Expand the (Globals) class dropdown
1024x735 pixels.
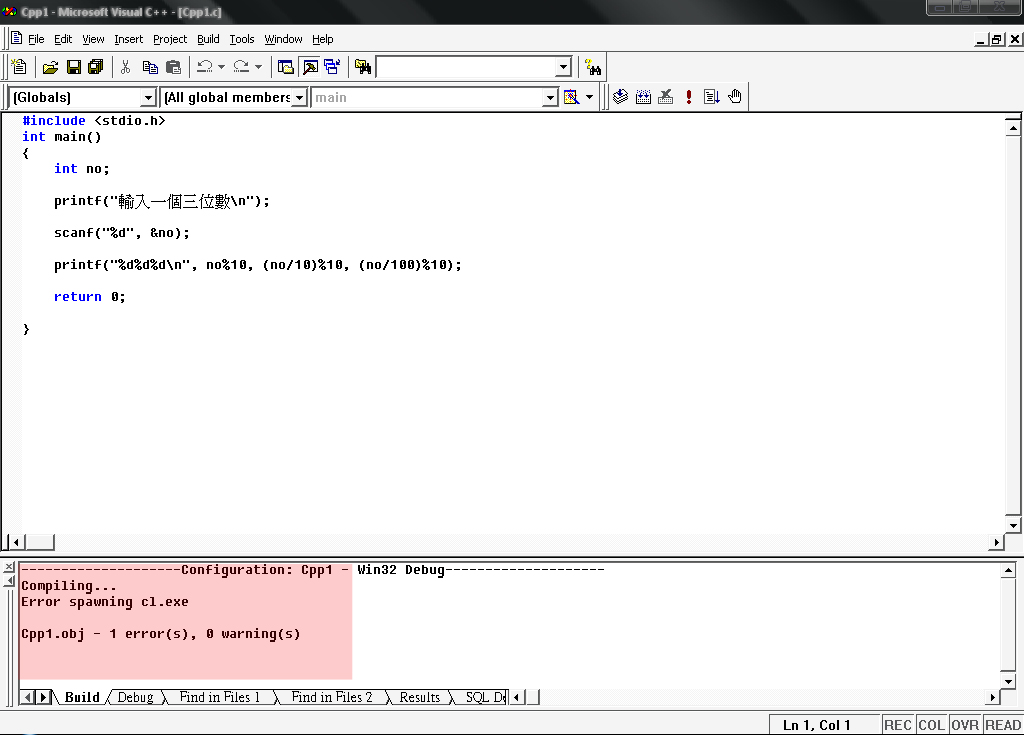tap(148, 98)
